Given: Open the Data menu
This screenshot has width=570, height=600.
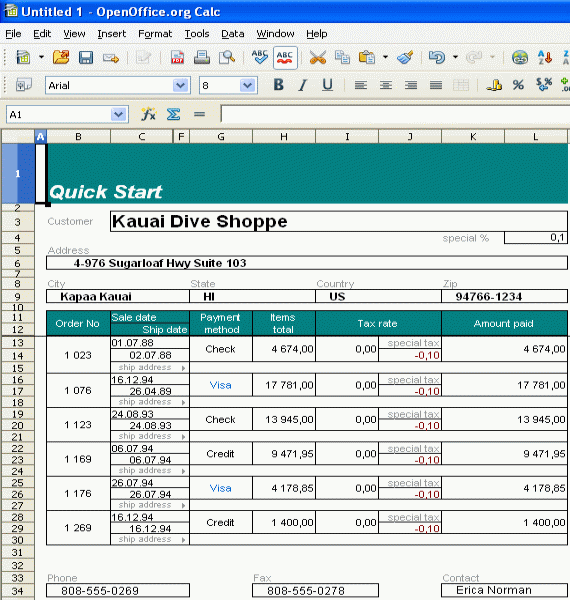Looking at the screenshot, I should [233, 34].
